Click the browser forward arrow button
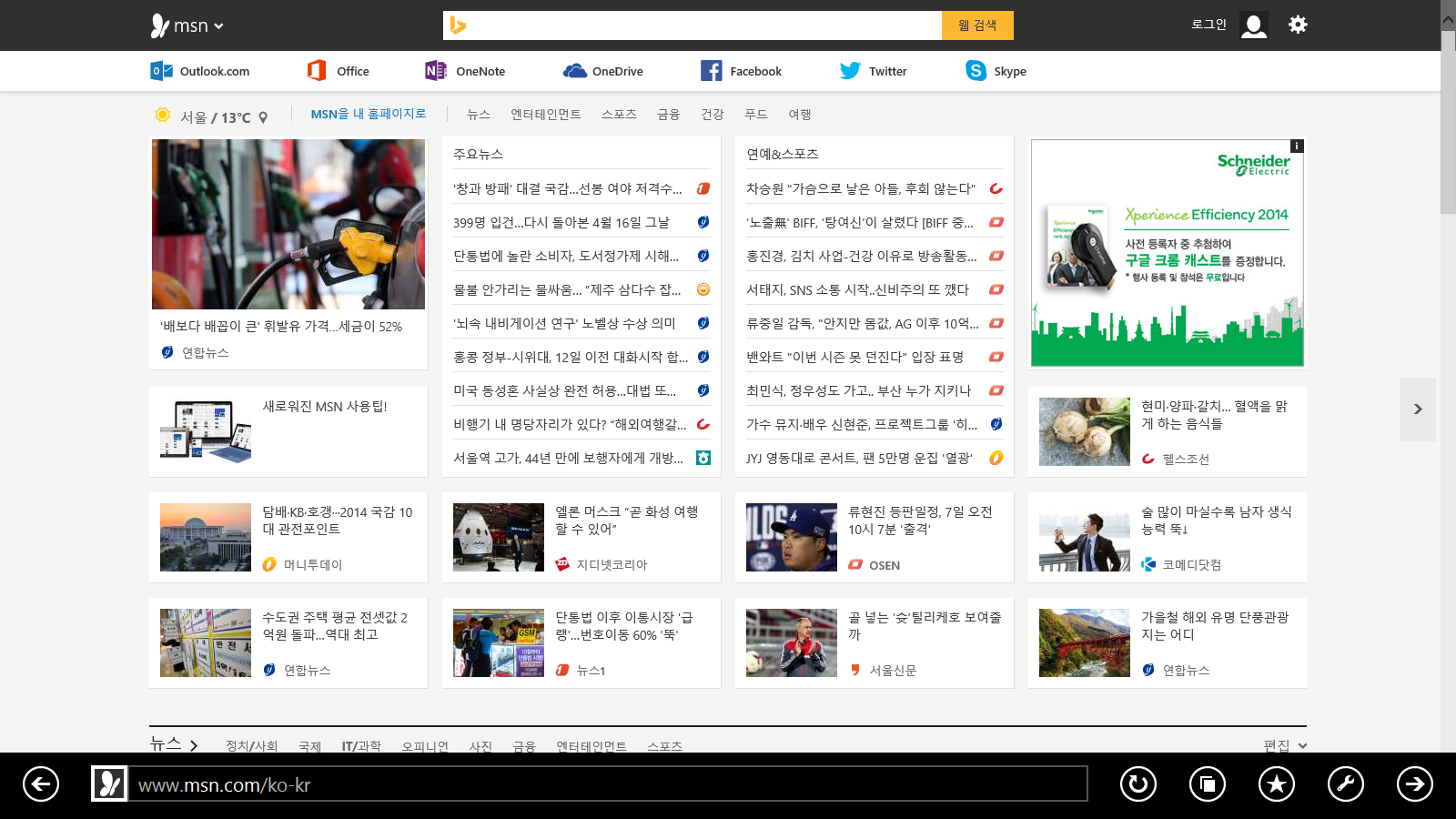This screenshot has height=819, width=1456. (x=1415, y=784)
